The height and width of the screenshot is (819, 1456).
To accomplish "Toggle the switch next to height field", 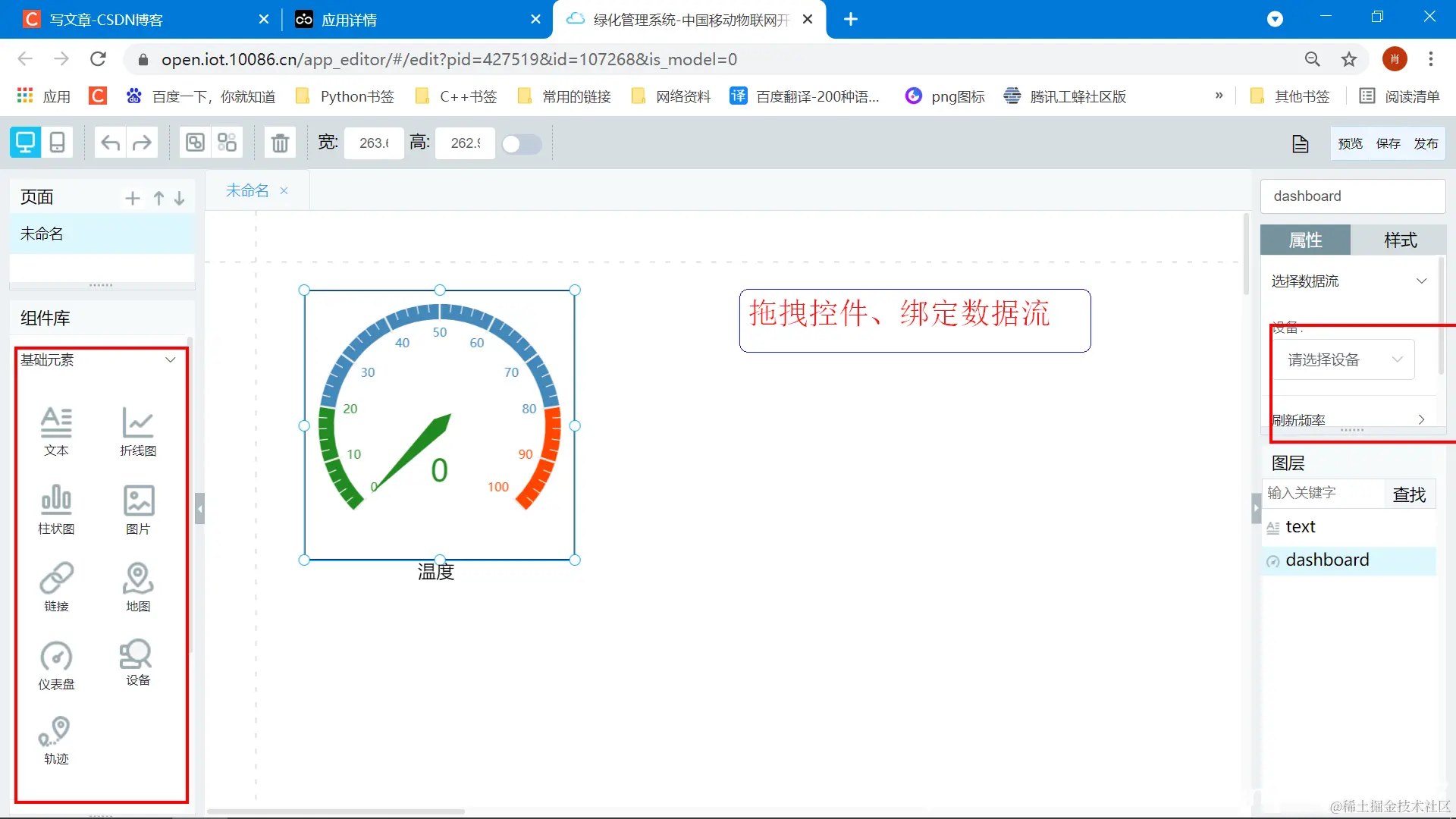I will tap(522, 144).
